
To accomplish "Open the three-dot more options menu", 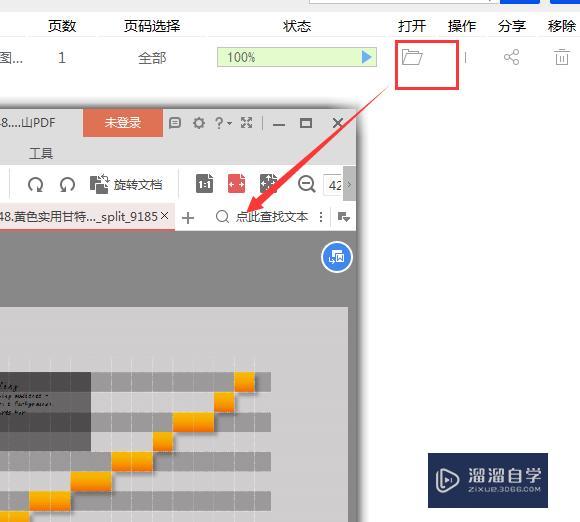I will pos(321,217).
